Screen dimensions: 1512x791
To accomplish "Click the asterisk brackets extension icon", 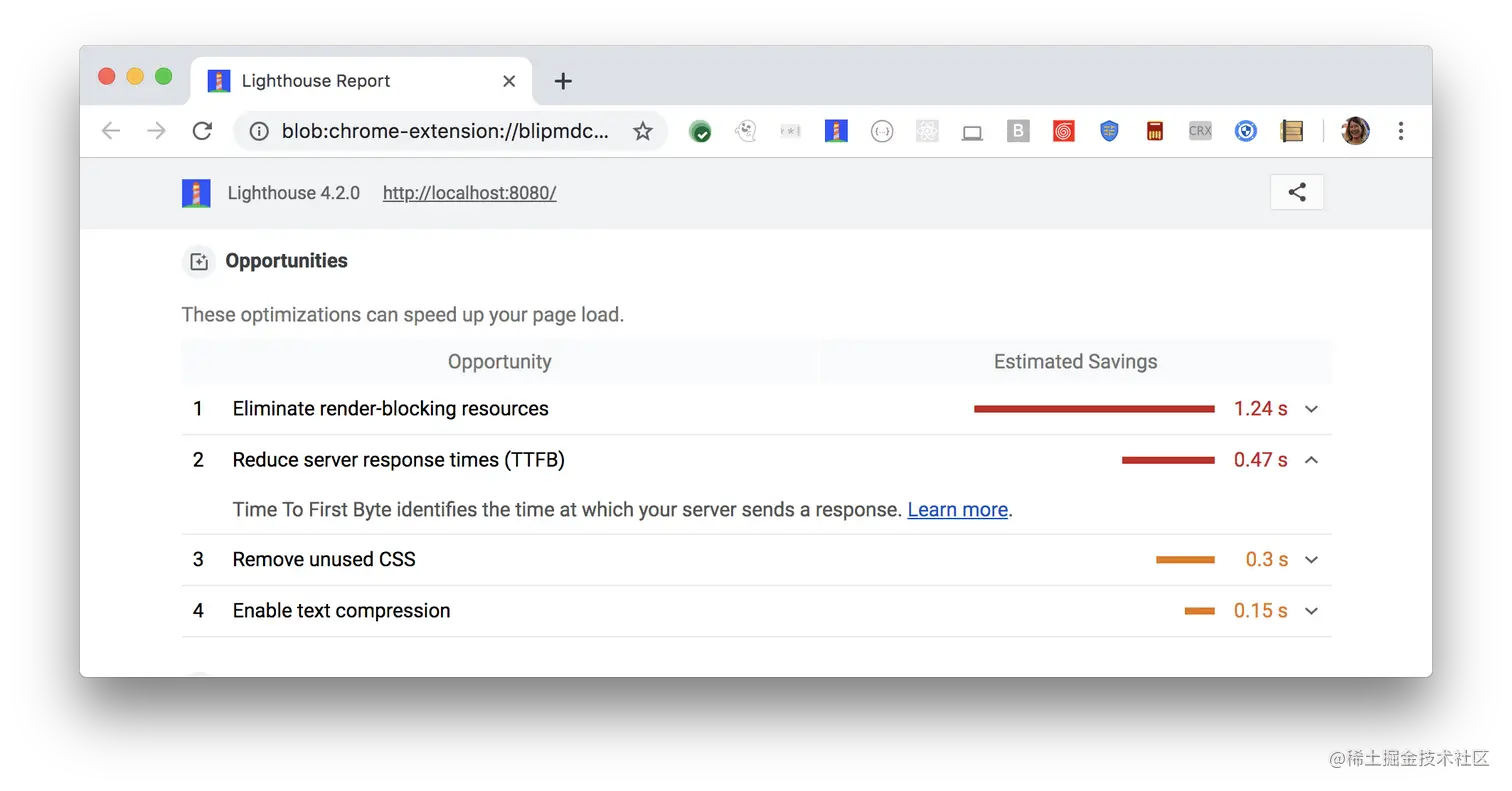I will tap(790, 131).
